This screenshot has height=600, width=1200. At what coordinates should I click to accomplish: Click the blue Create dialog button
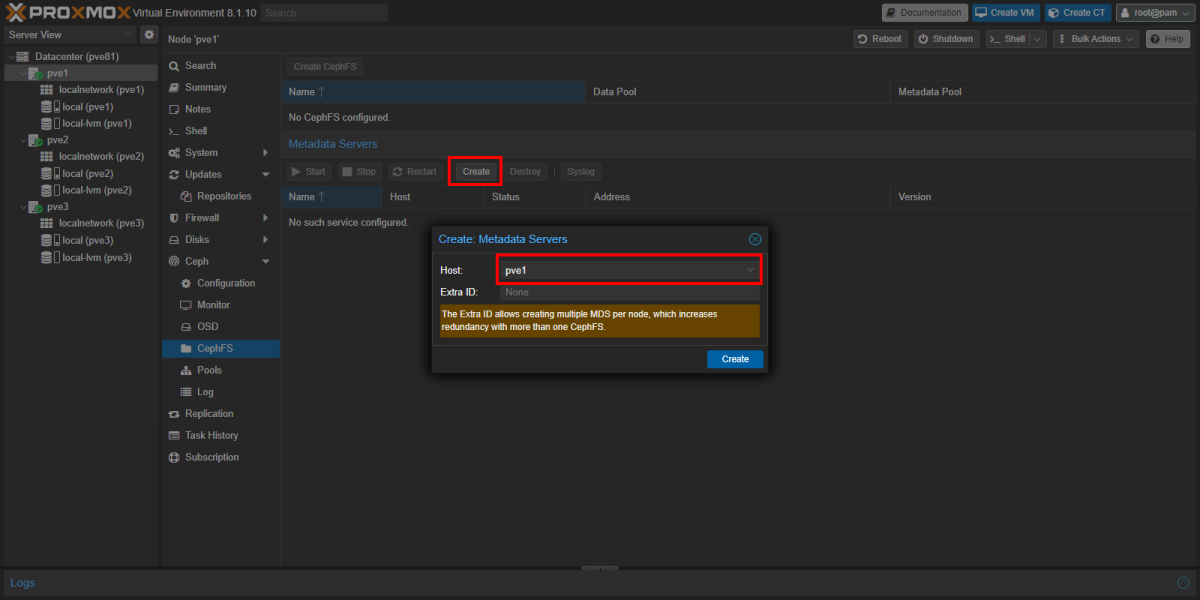[735, 359]
